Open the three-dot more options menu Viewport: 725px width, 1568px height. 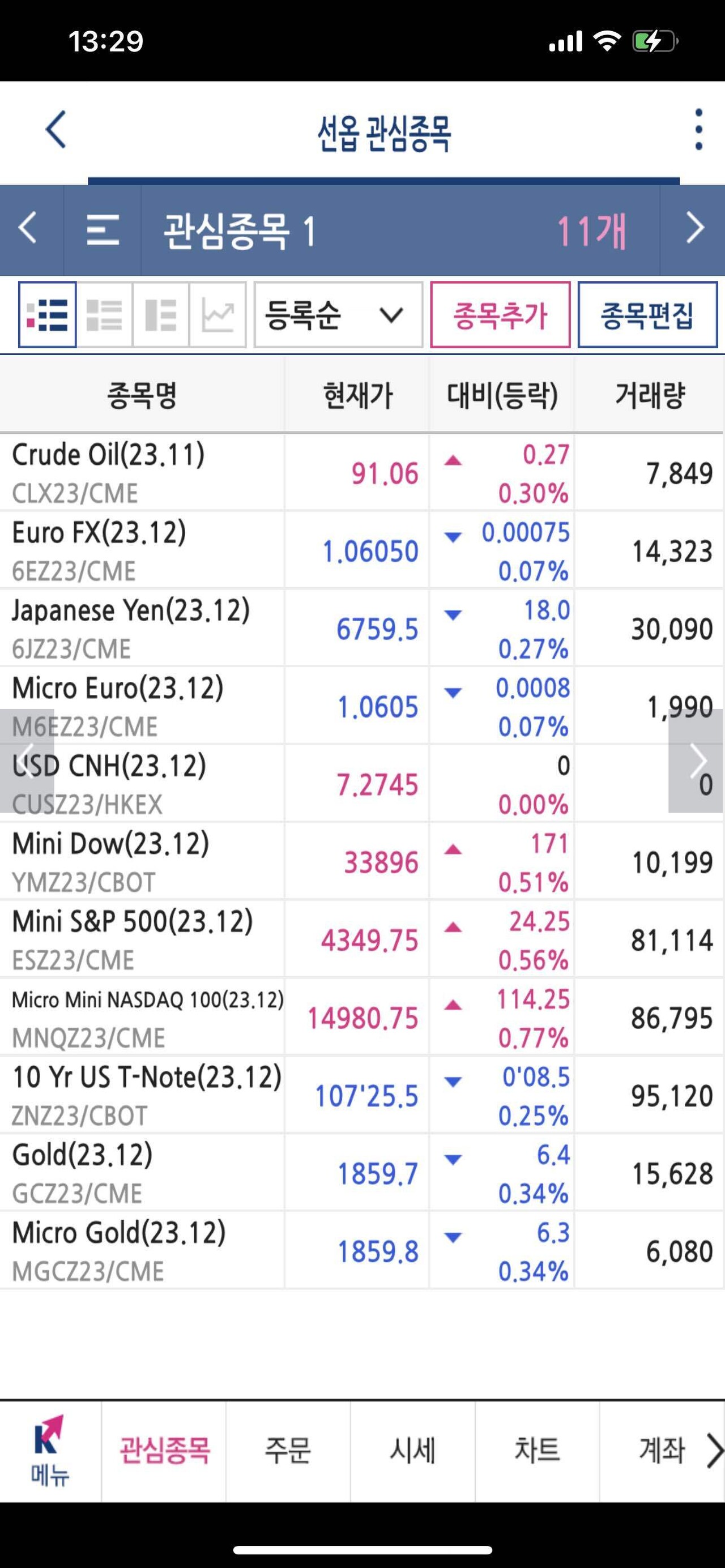(698, 130)
